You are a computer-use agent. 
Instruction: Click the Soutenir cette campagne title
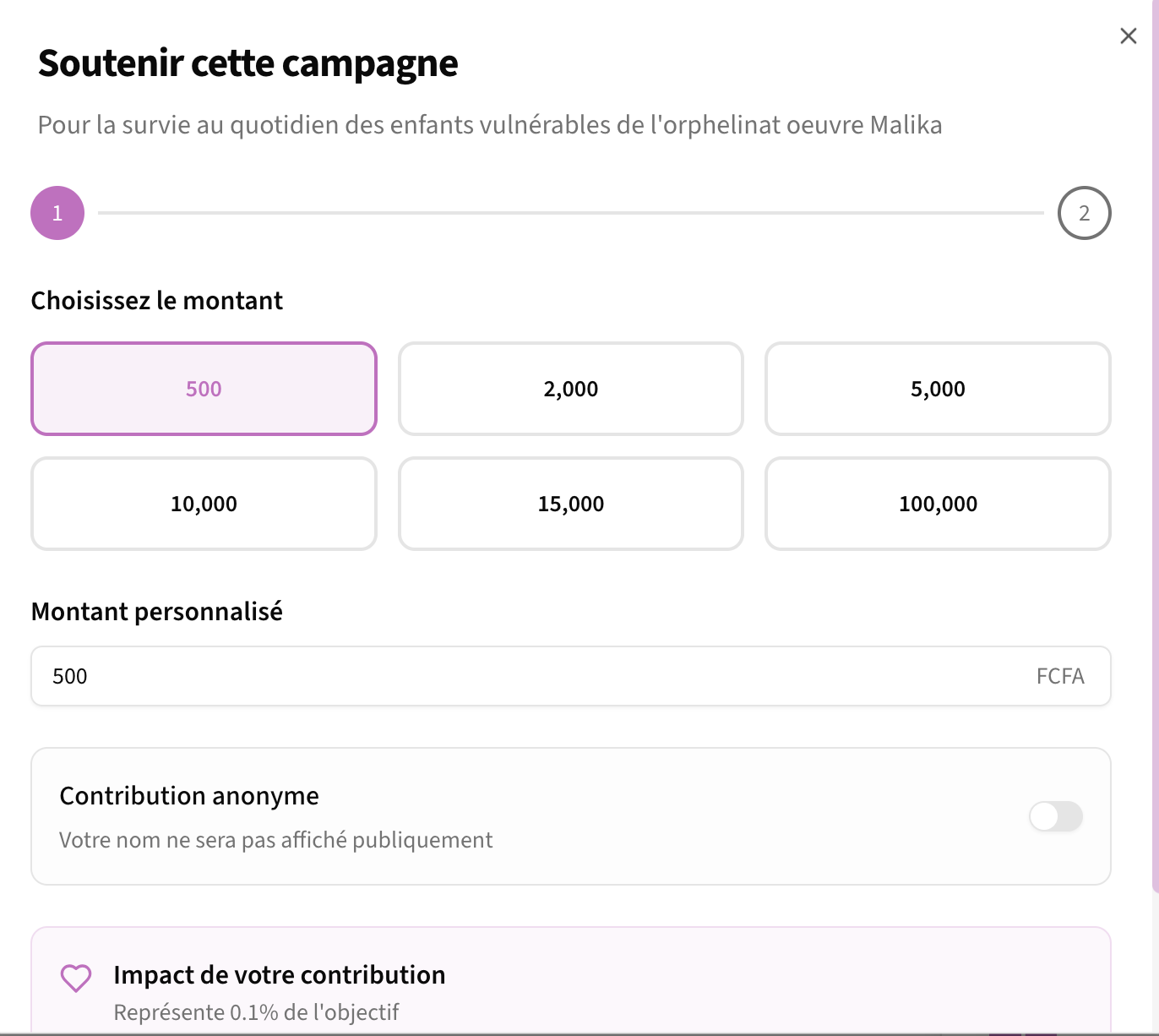[247, 63]
